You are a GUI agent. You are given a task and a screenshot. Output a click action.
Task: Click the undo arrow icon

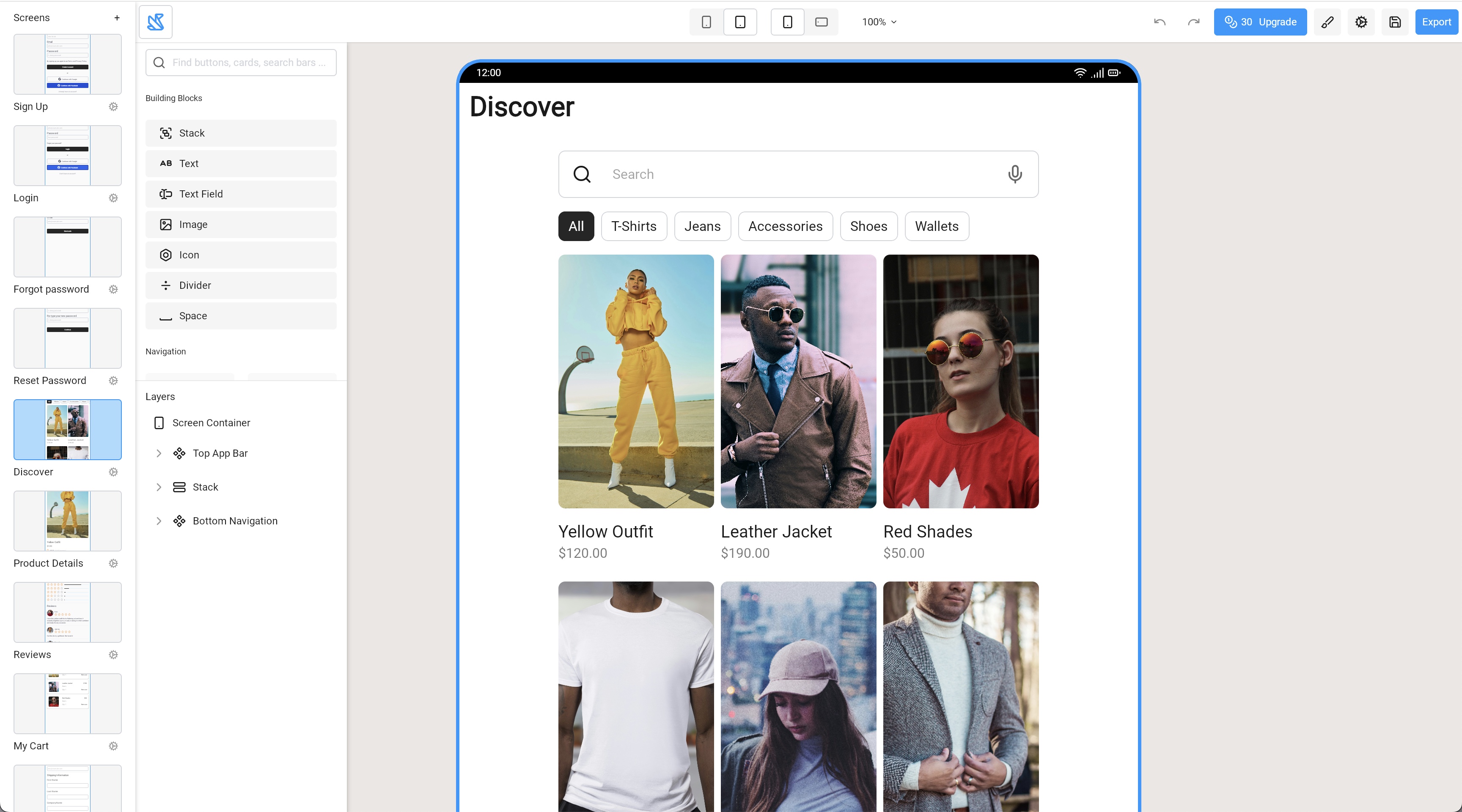(1160, 22)
